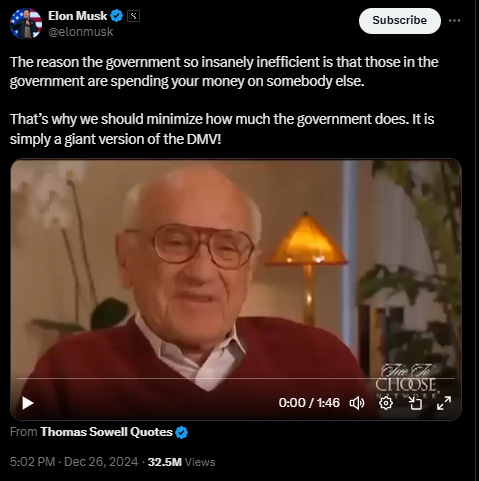Play the embedded video
The width and height of the screenshot is (479, 481).
pyautogui.click(x=28, y=403)
